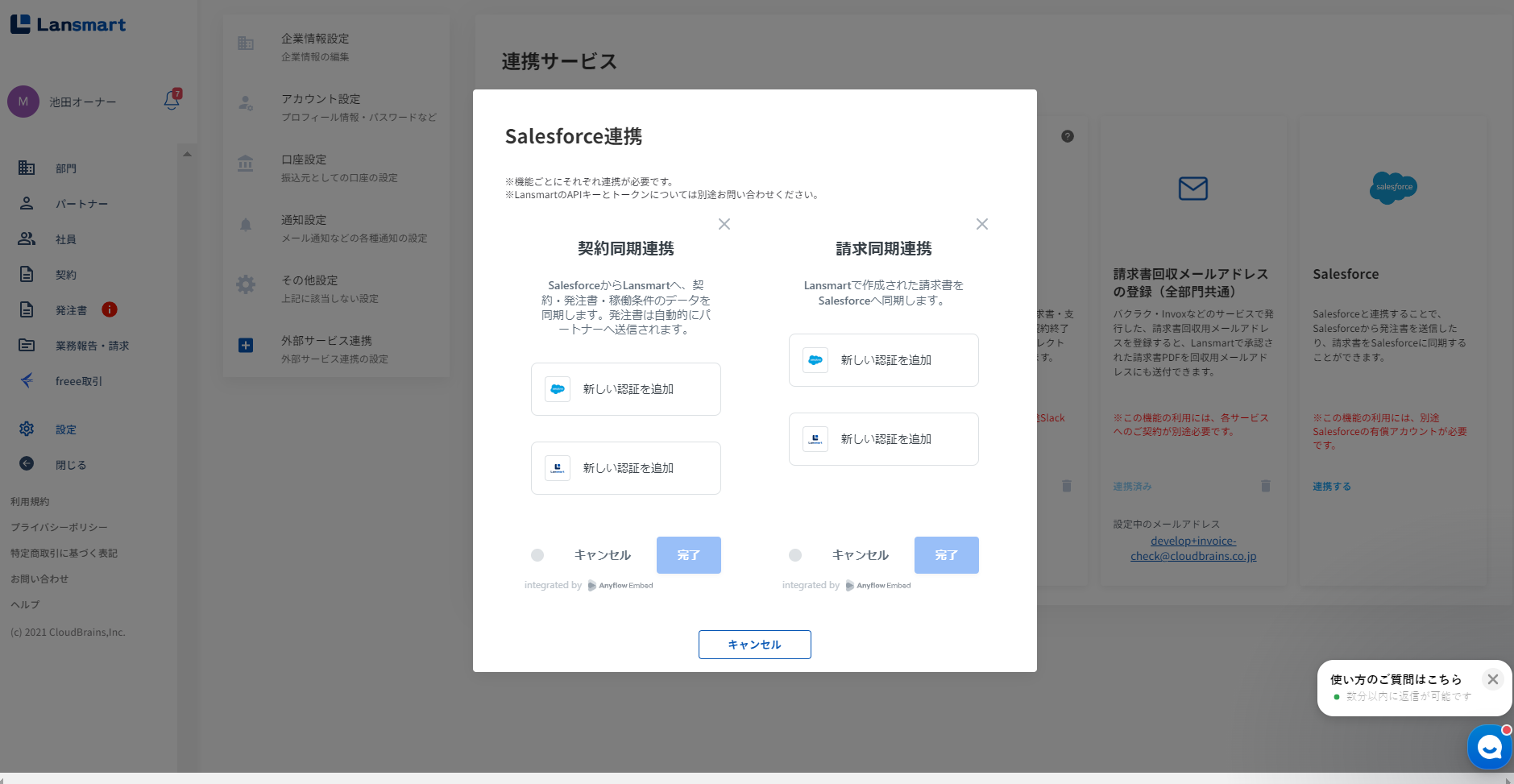Open お問い合わせ link in sidebar
This screenshot has height=784, width=1514.
(x=39, y=579)
